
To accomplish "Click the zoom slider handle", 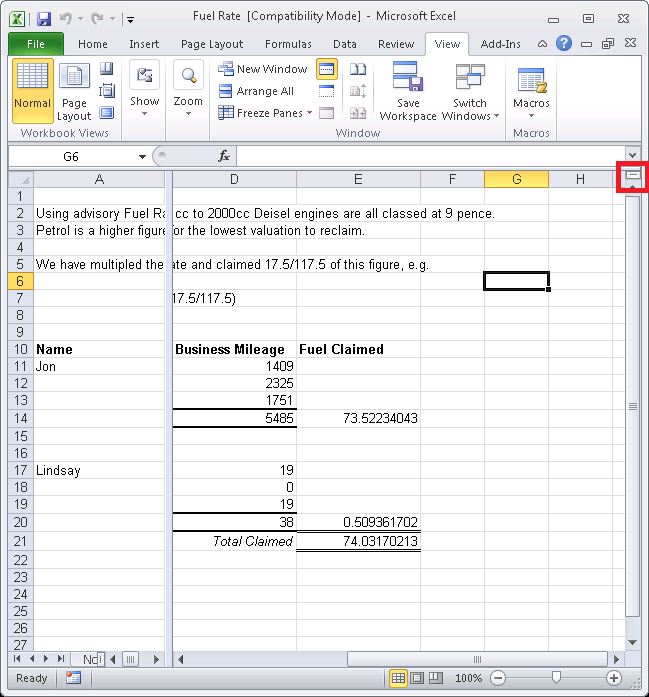I will tap(556, 678).
